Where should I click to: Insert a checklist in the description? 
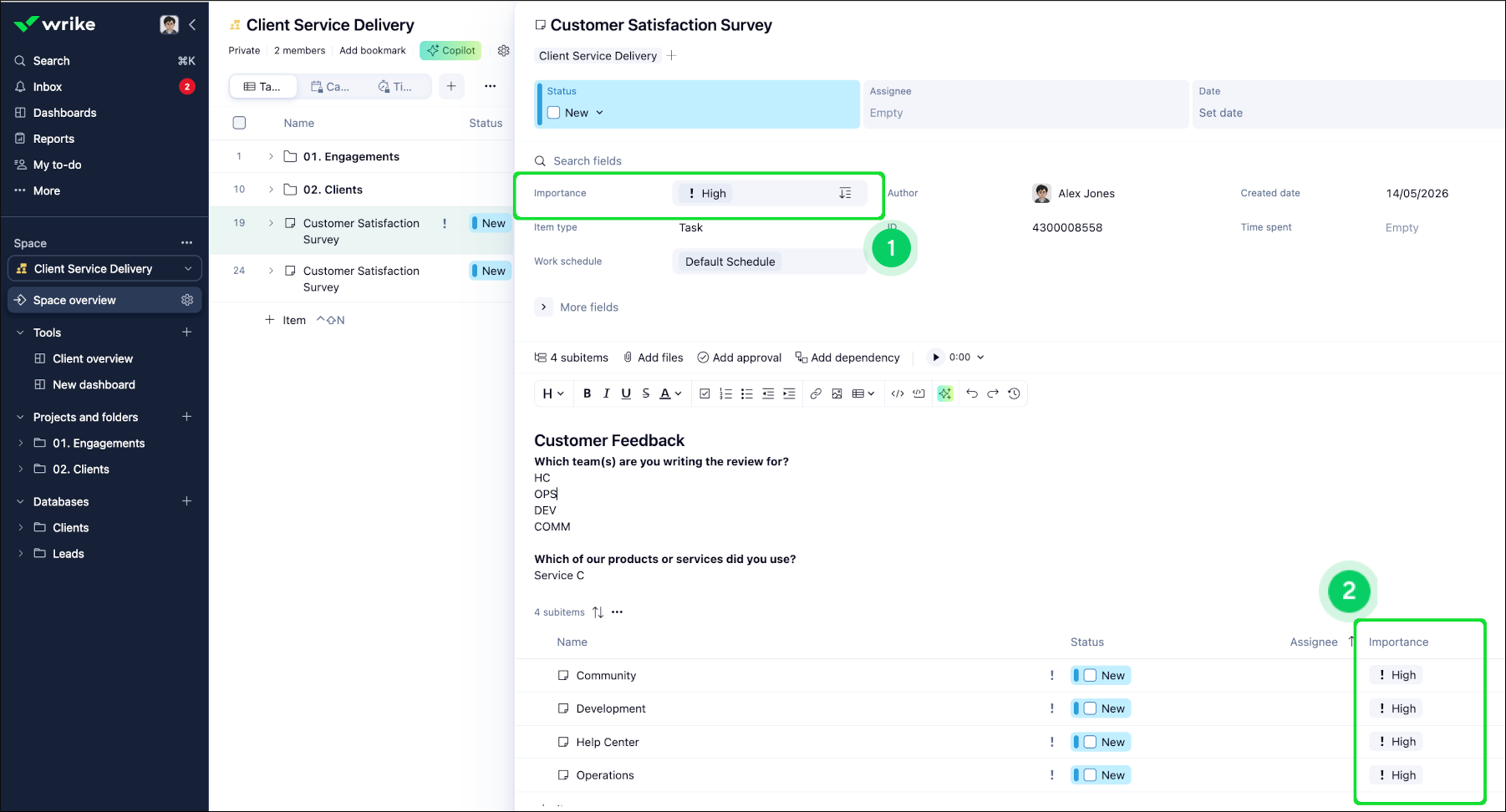pyautogui.click(x=705, y=393)
